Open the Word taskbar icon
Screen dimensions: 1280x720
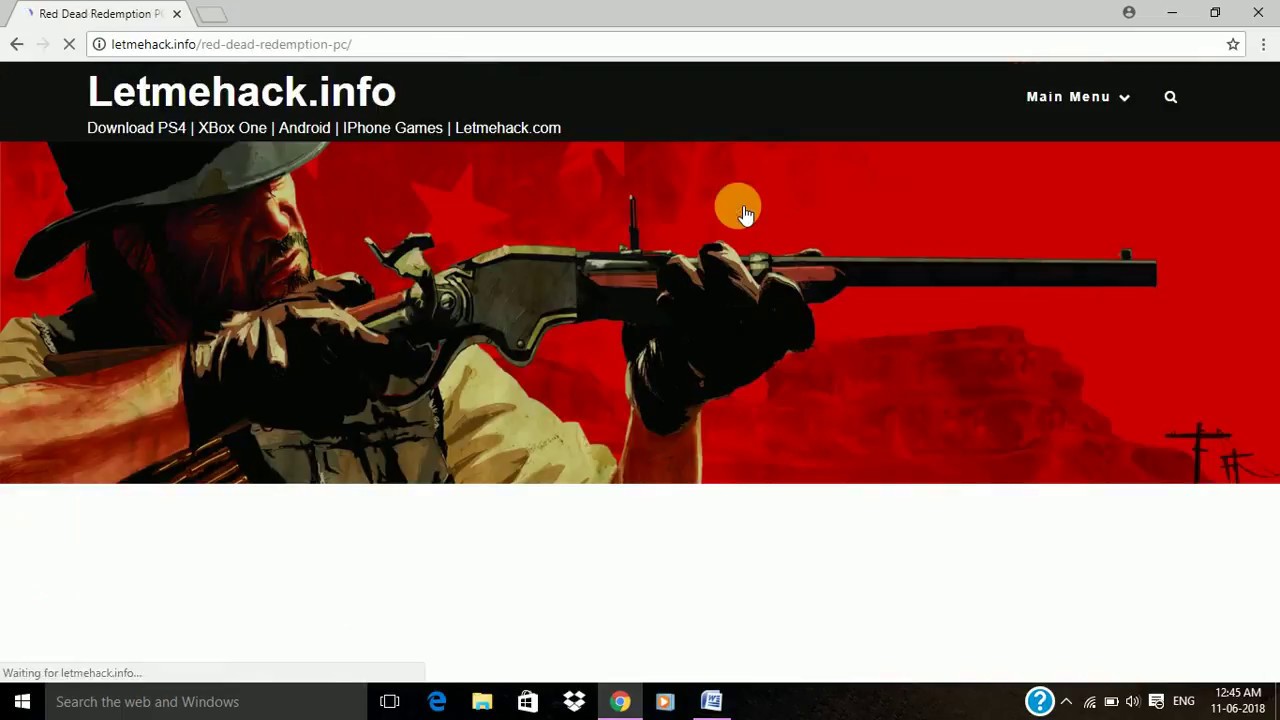click(x=711, y=701)
